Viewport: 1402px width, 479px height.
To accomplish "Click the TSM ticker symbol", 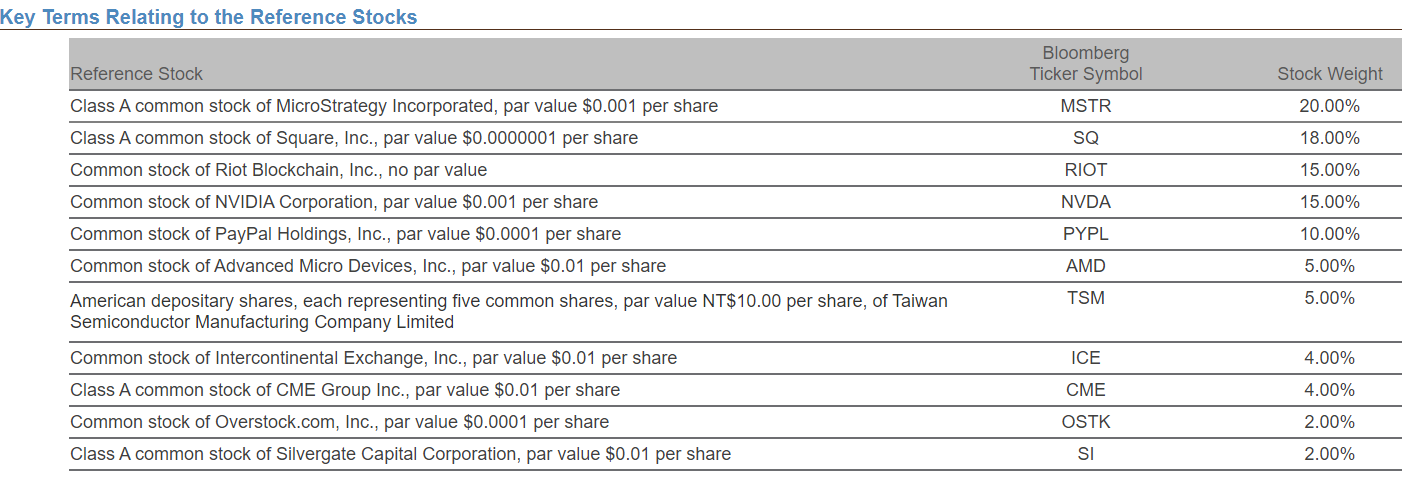I will pos(1086,298).
